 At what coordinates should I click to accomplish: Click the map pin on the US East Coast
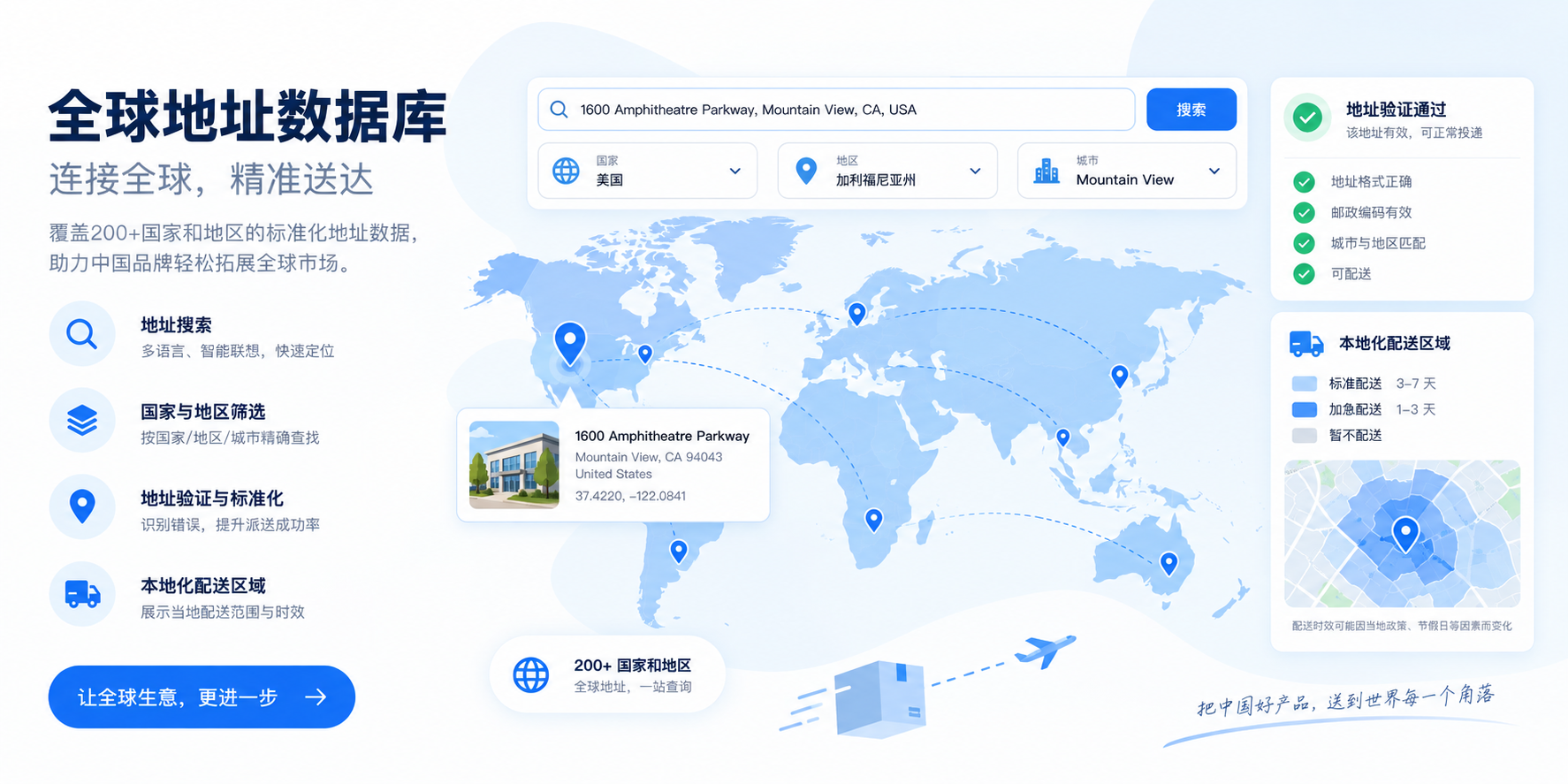(645, 354)
